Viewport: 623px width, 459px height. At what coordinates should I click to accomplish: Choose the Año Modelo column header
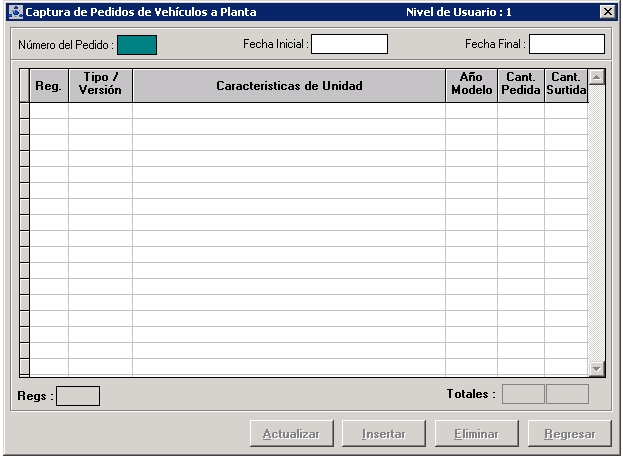(x=471, y=86)
